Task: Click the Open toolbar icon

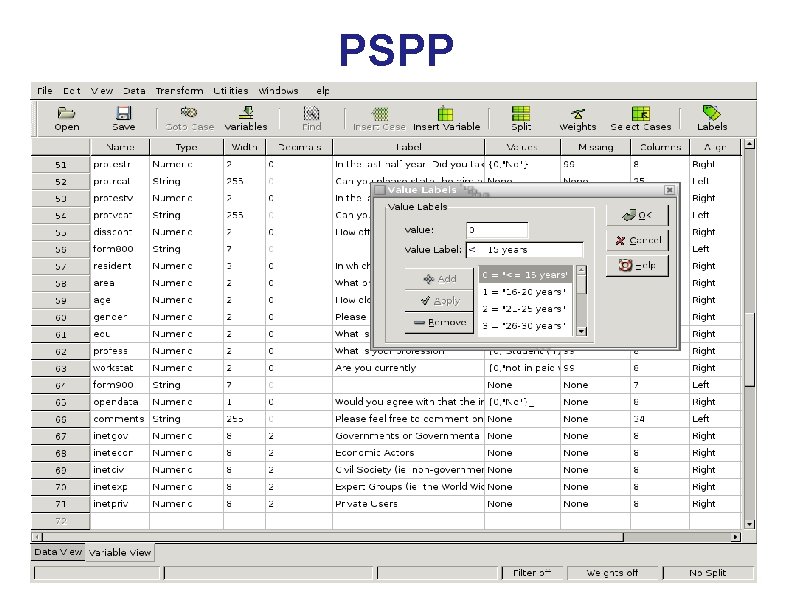Action: click(66, 112)
